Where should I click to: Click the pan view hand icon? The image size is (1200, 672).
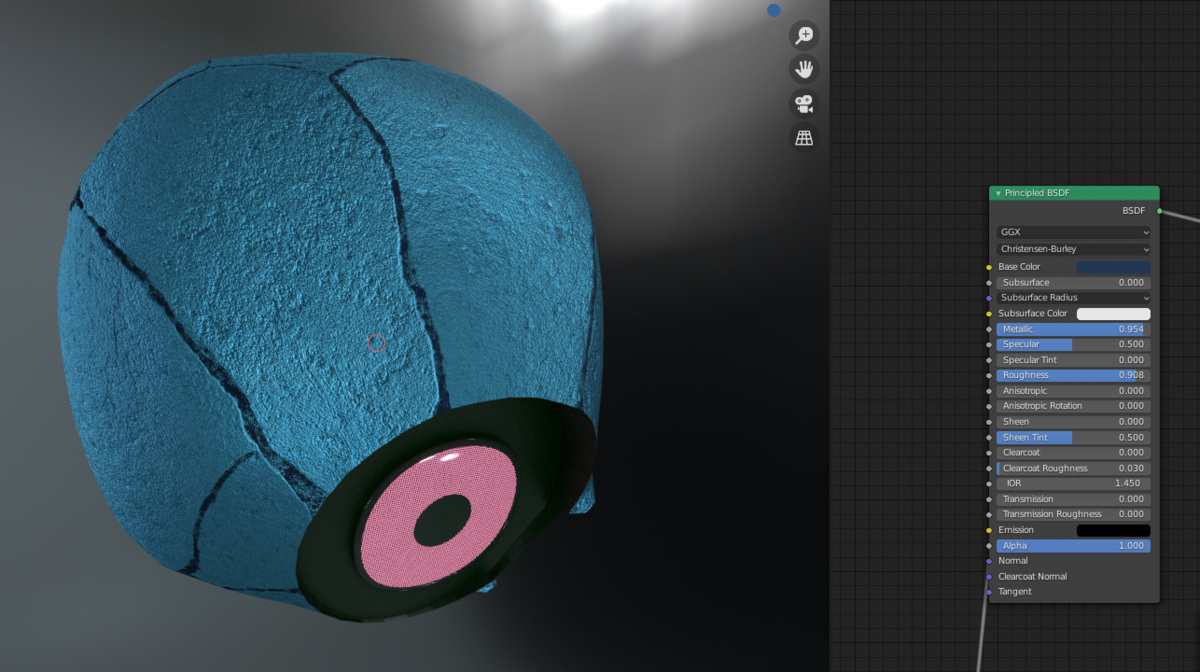point(804,69)
